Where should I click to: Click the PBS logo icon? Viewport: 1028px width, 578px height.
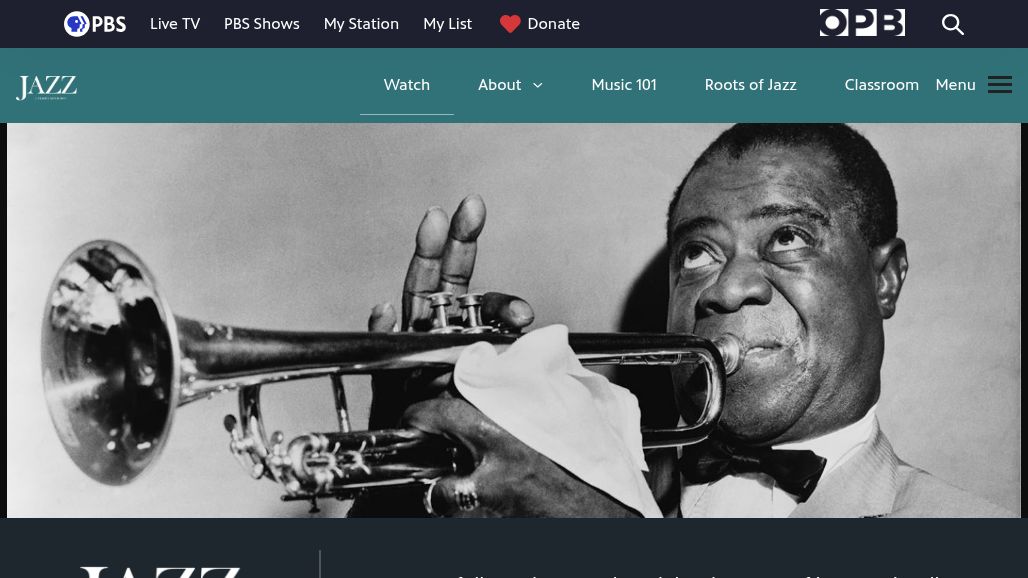(x=95, y=24)
